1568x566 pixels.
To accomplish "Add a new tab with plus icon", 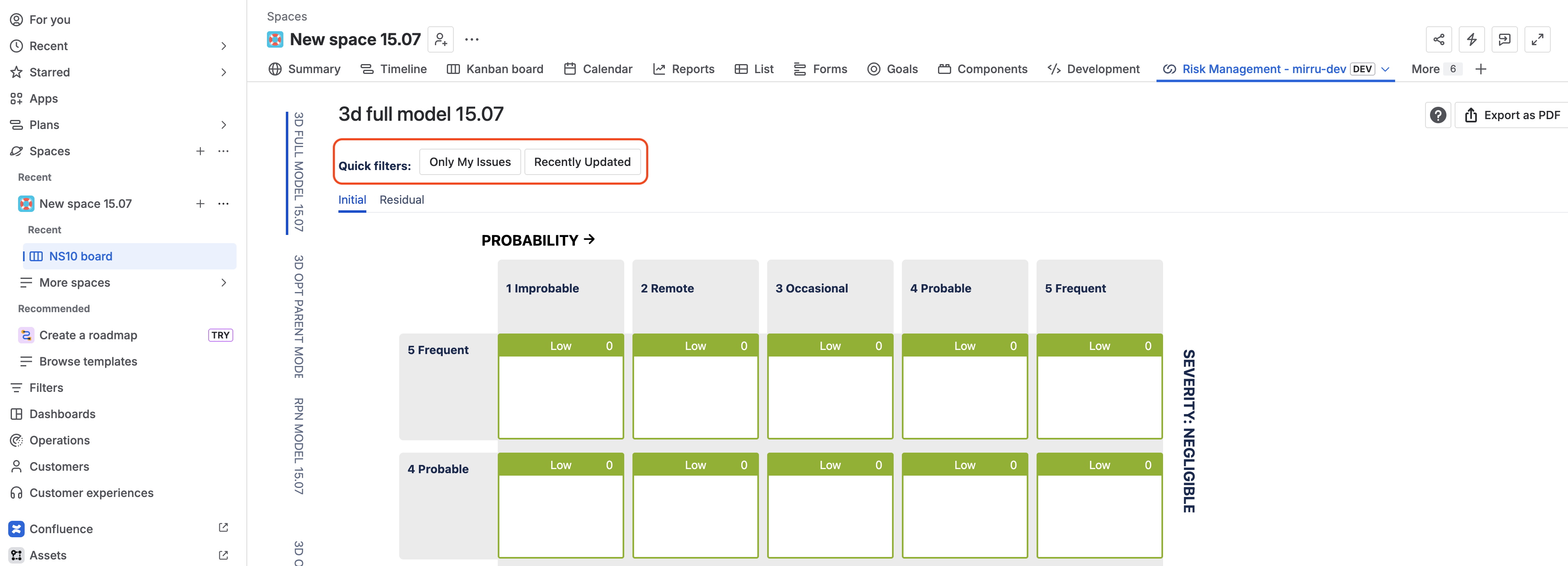I will coord(1481,69).
